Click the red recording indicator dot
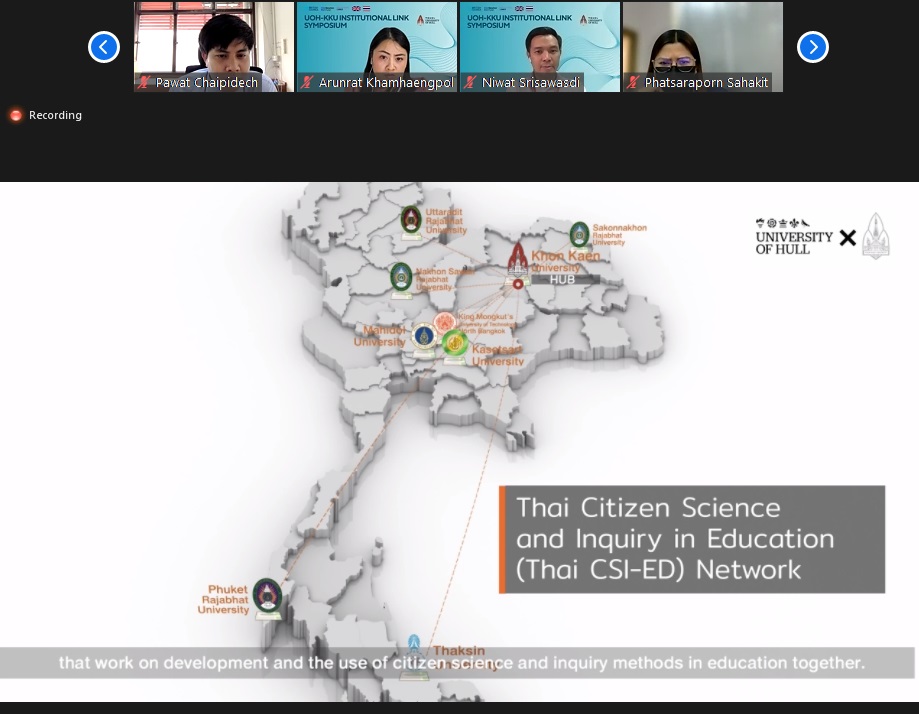The height and width of the screenshot is (714, 919). point(16,115)
